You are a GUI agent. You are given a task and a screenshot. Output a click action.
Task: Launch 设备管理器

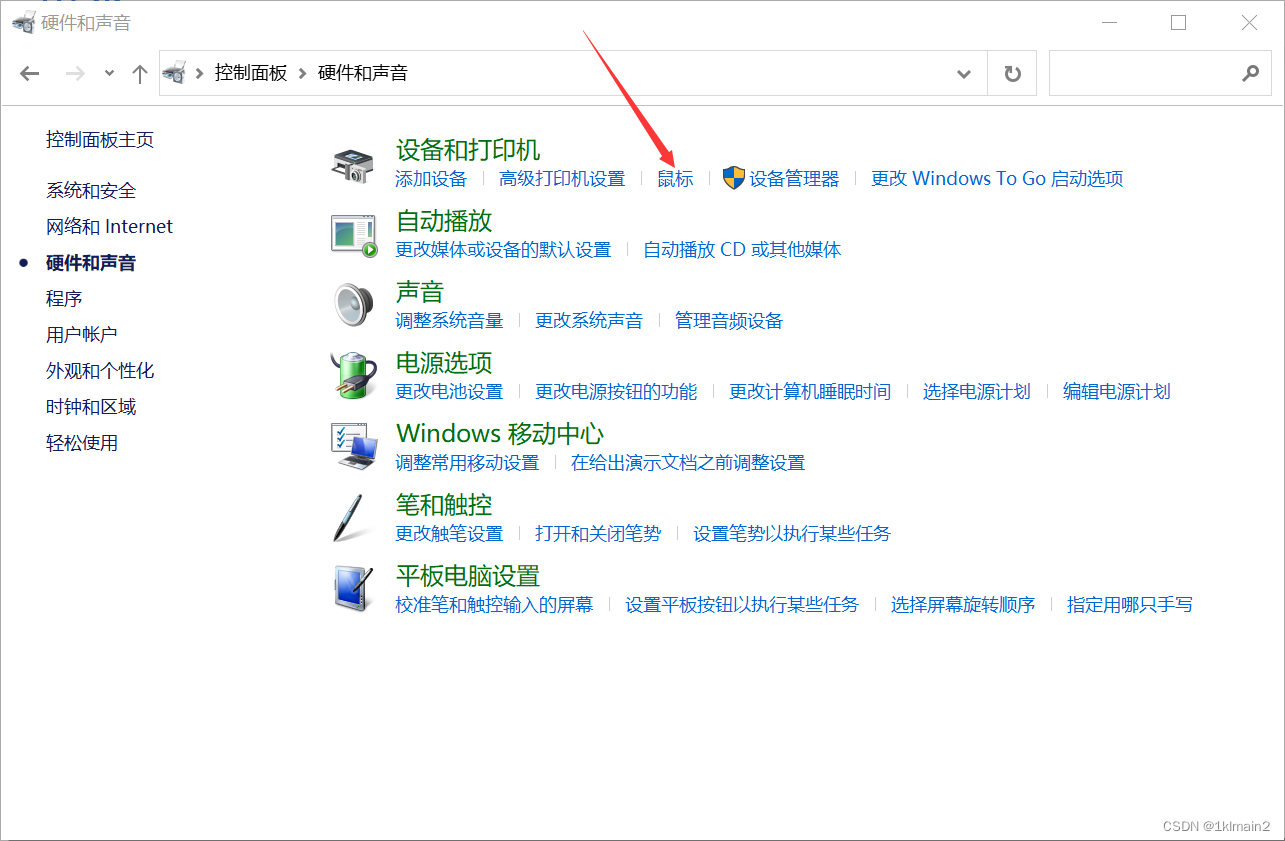pyautogui.click(x=794, y=179)
